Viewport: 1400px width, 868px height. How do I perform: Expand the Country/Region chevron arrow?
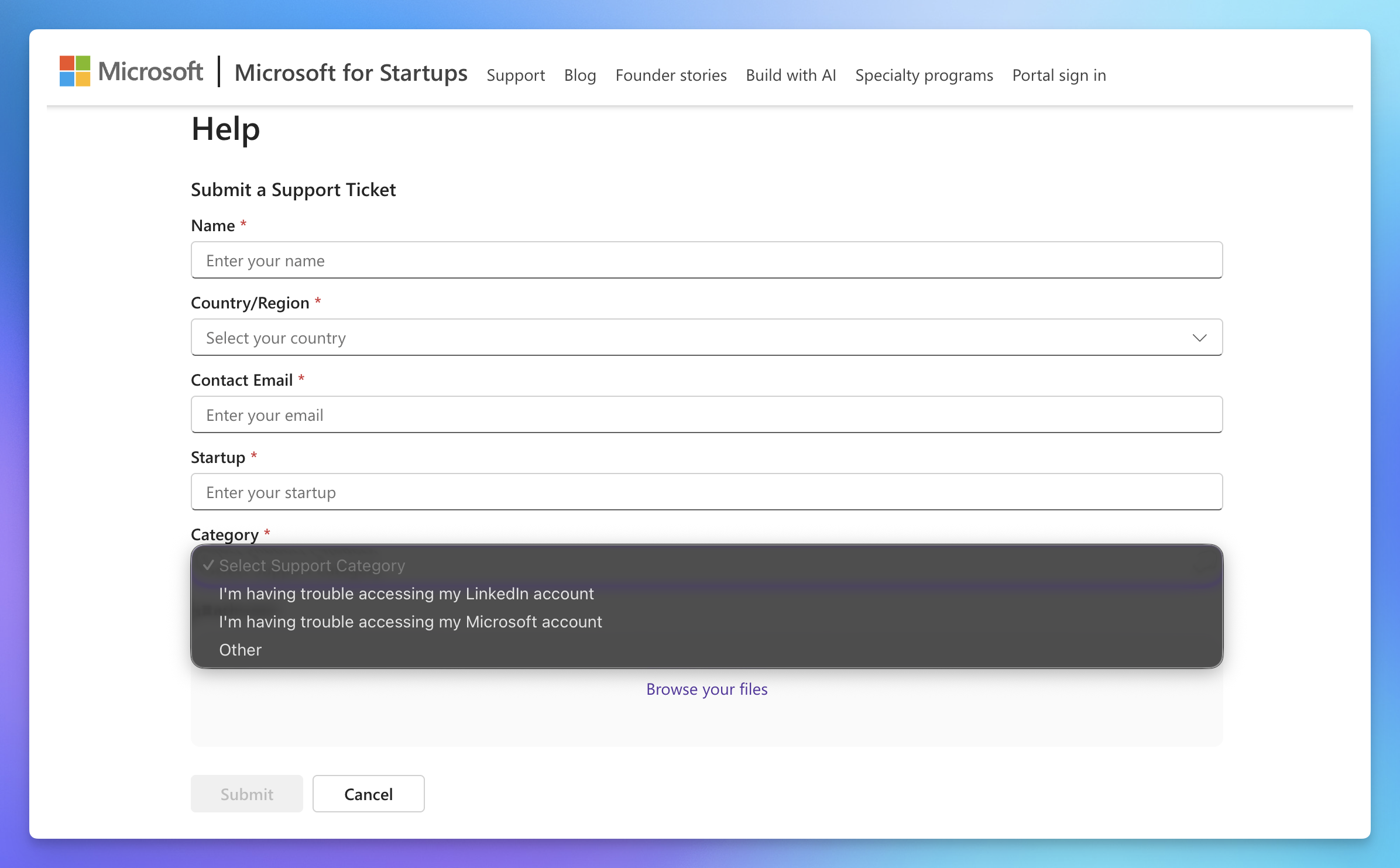pyautogui.click(x=1199, y=338)
